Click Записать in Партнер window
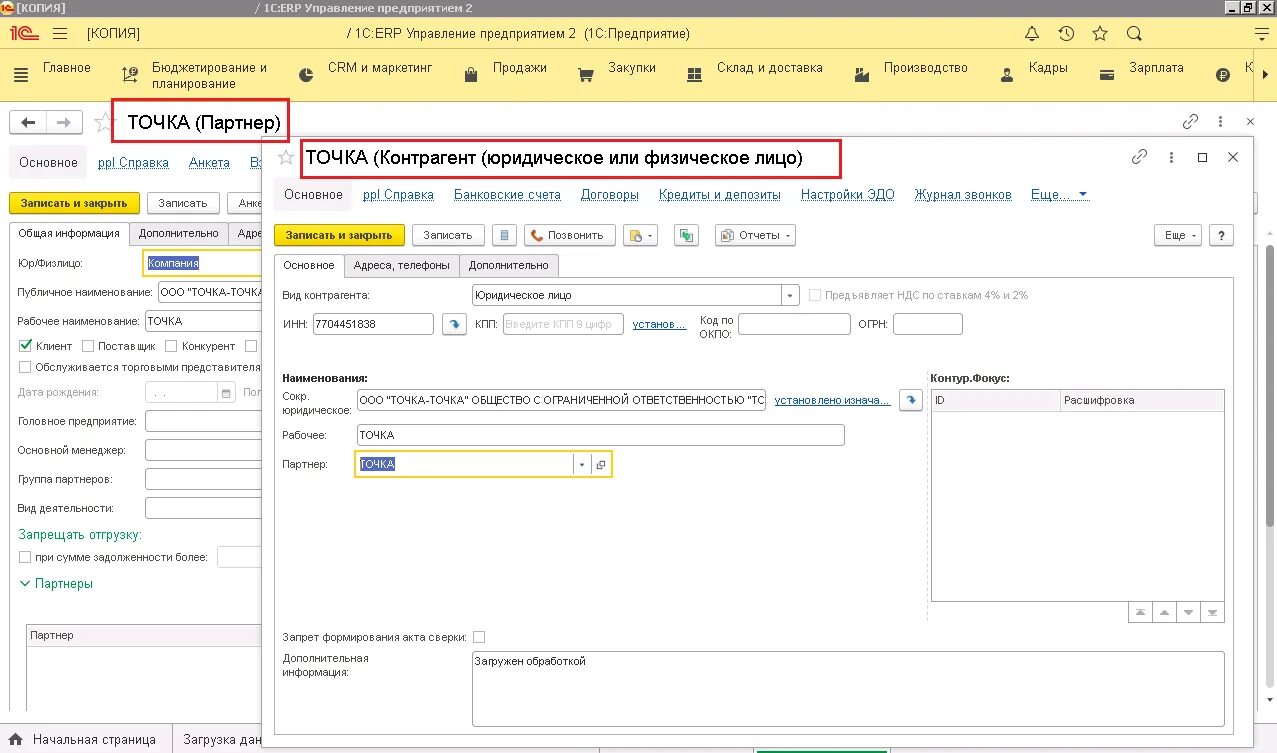This screenshot has height=753, width=1277. pyautogui.click(x=183, y=203)
